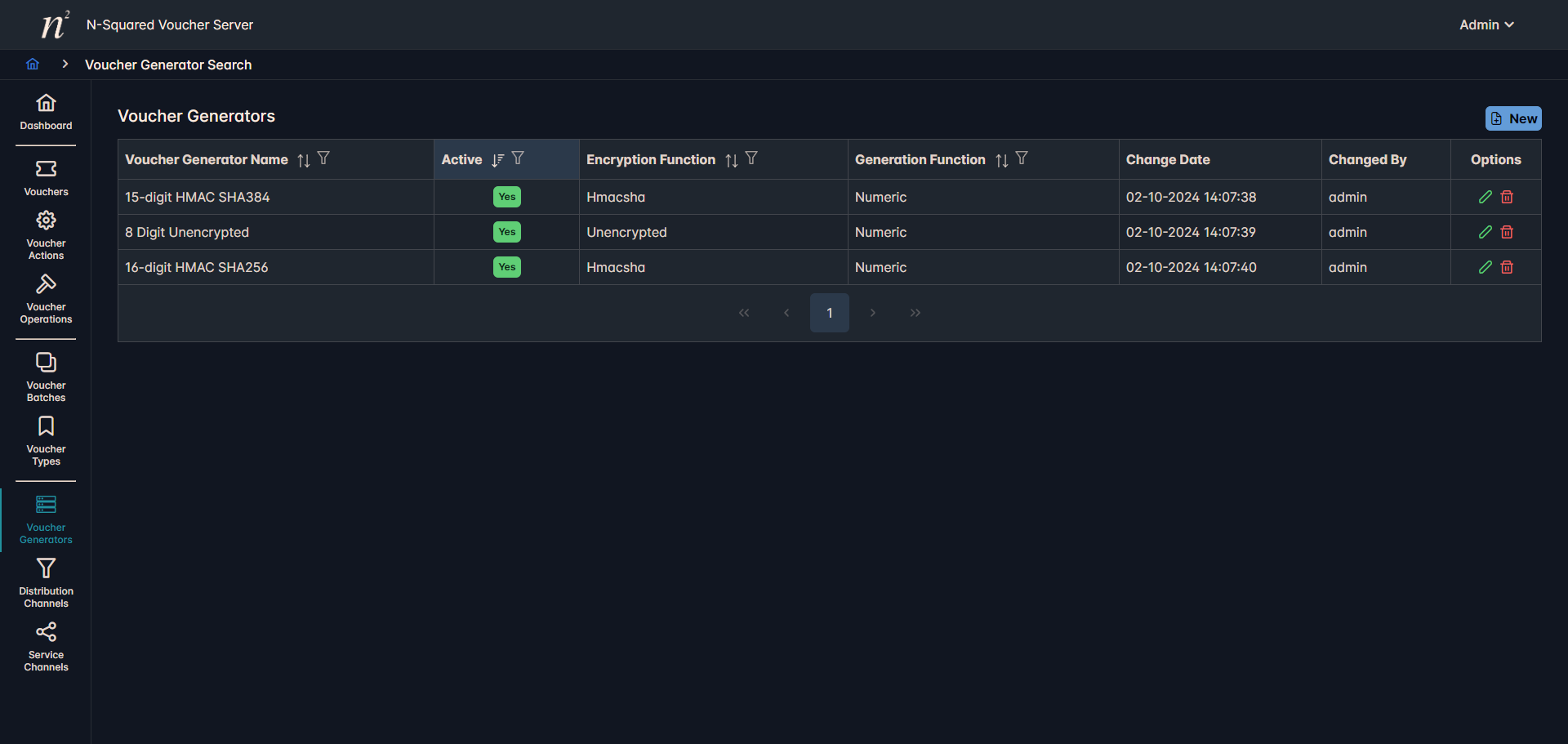Viewport: 1568px width, 744px height.
Task: Delete the 8 Digit Unencrypted generator
Action: [x=1507, y=232]
